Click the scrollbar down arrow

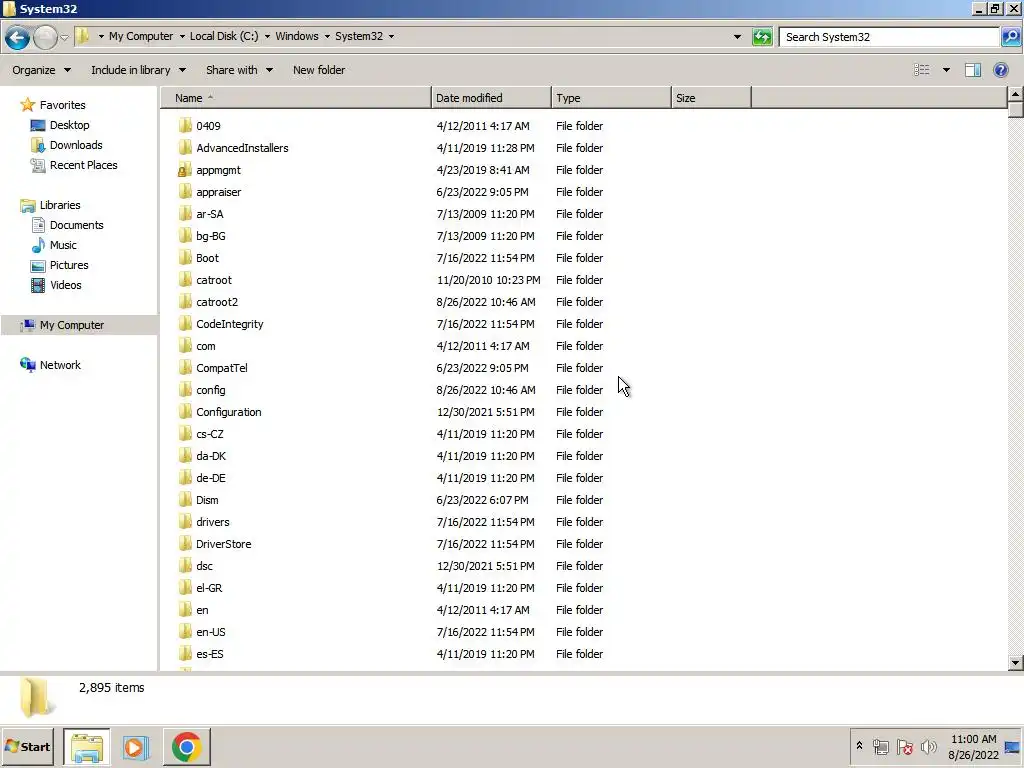coord(1015,663)
